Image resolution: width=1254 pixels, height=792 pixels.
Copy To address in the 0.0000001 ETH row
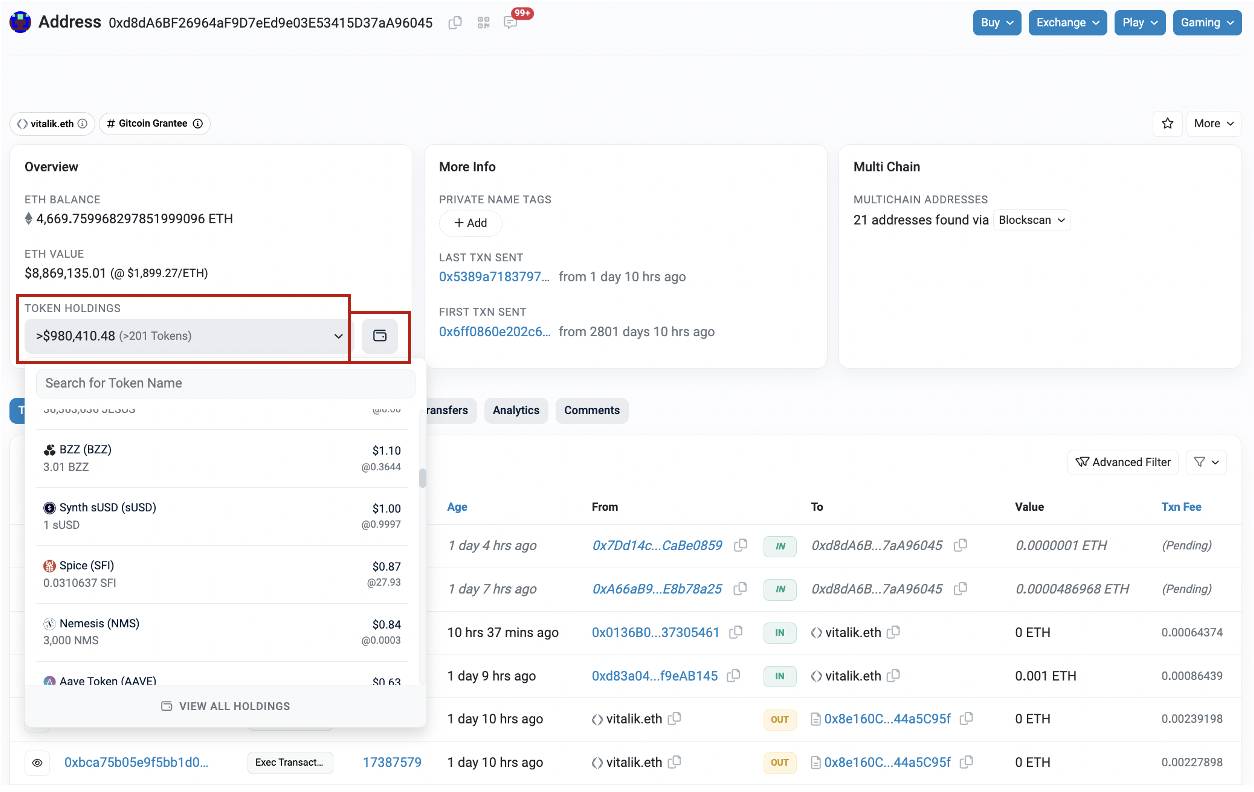click(960, 545)
